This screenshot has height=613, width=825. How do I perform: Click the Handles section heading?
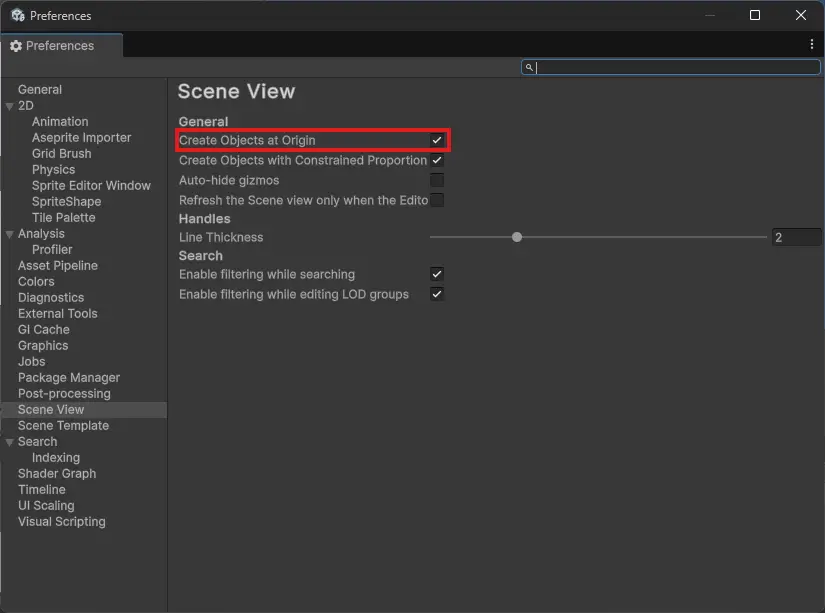205,218
